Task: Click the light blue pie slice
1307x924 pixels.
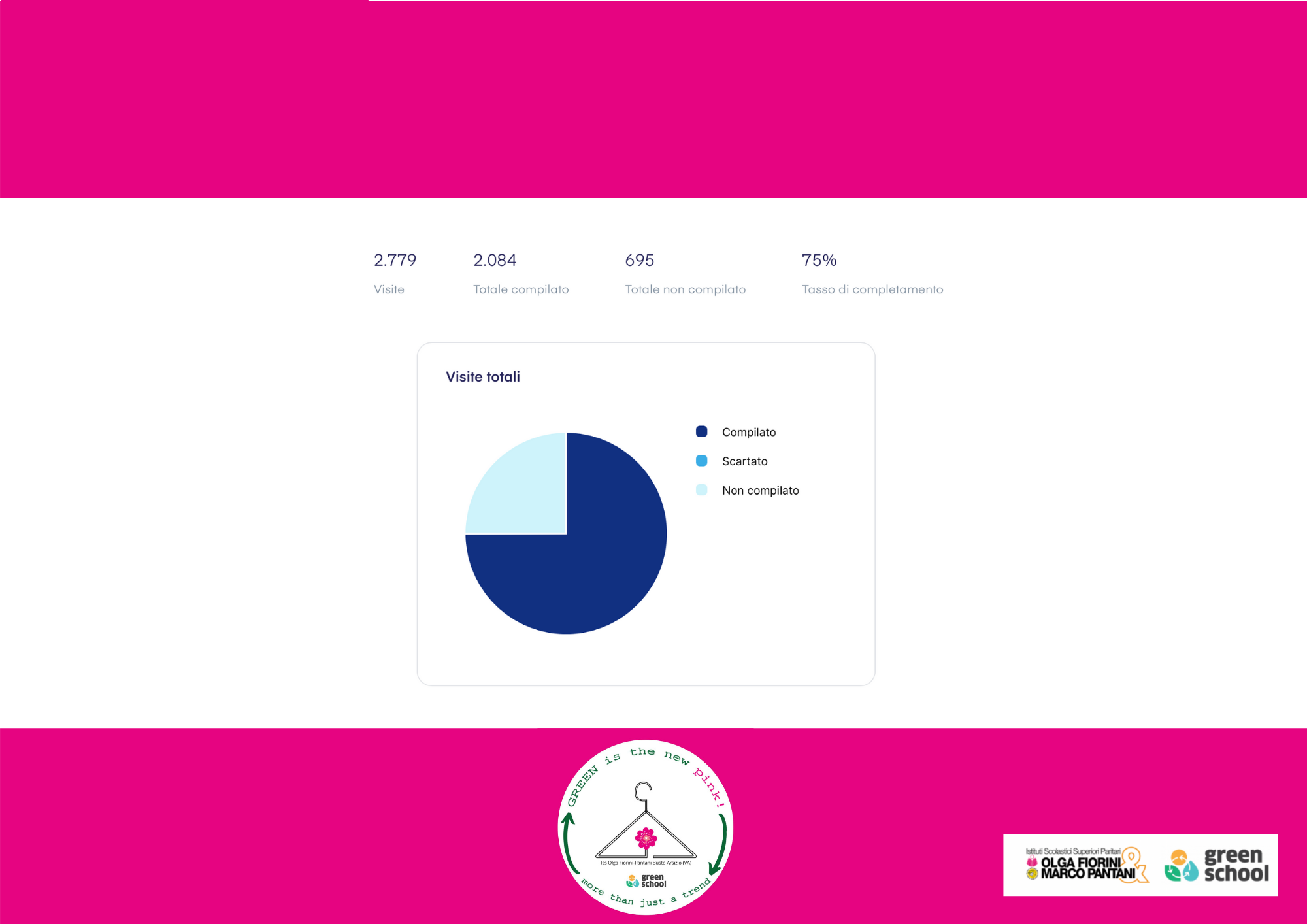Action: coord(523,490)
